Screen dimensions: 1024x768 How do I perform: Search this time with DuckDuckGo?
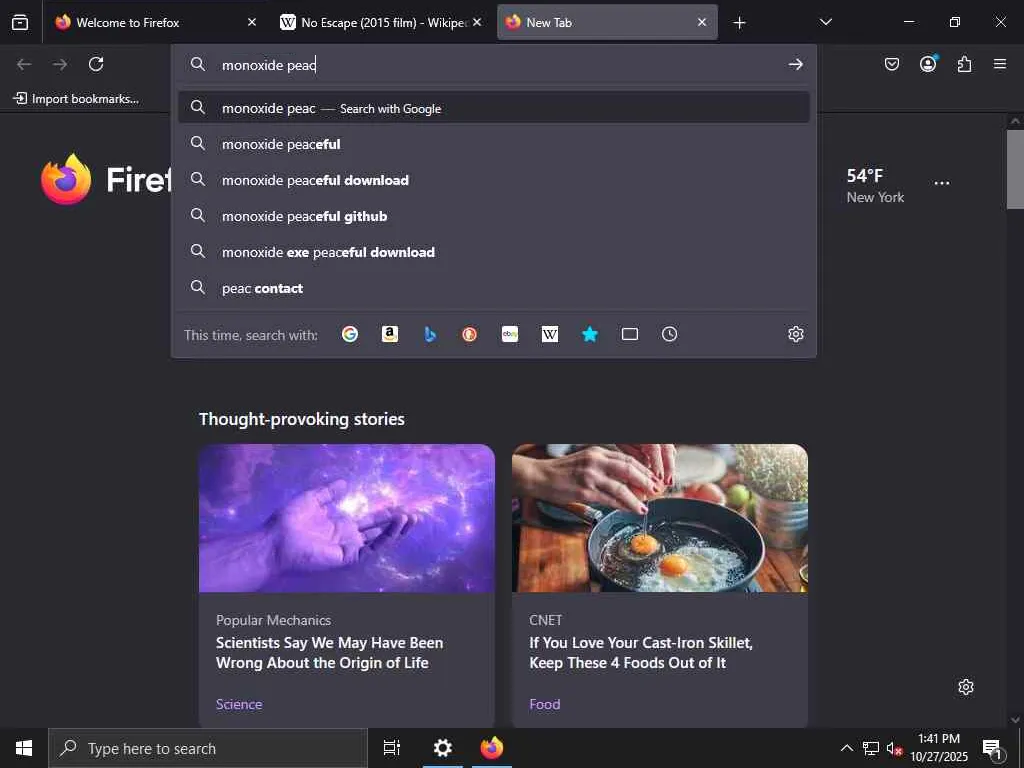(x=470, y=334)
